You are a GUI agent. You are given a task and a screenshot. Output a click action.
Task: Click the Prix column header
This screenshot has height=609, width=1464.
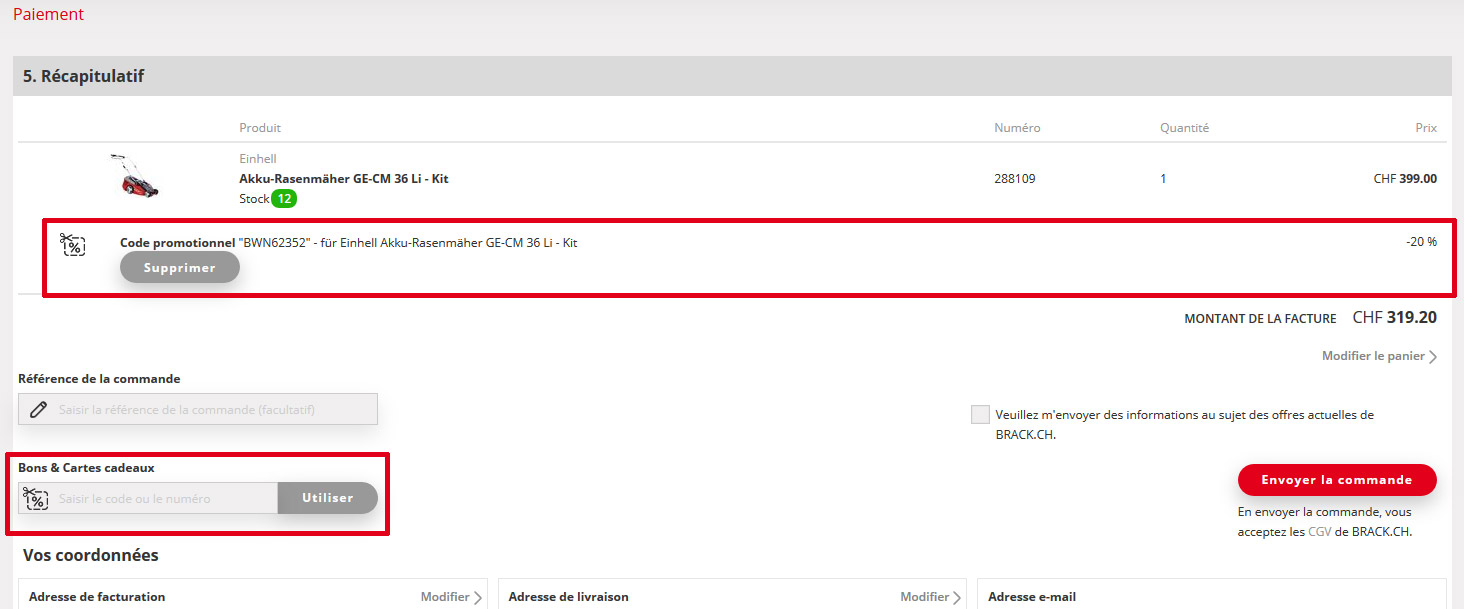click(1426, 128)
